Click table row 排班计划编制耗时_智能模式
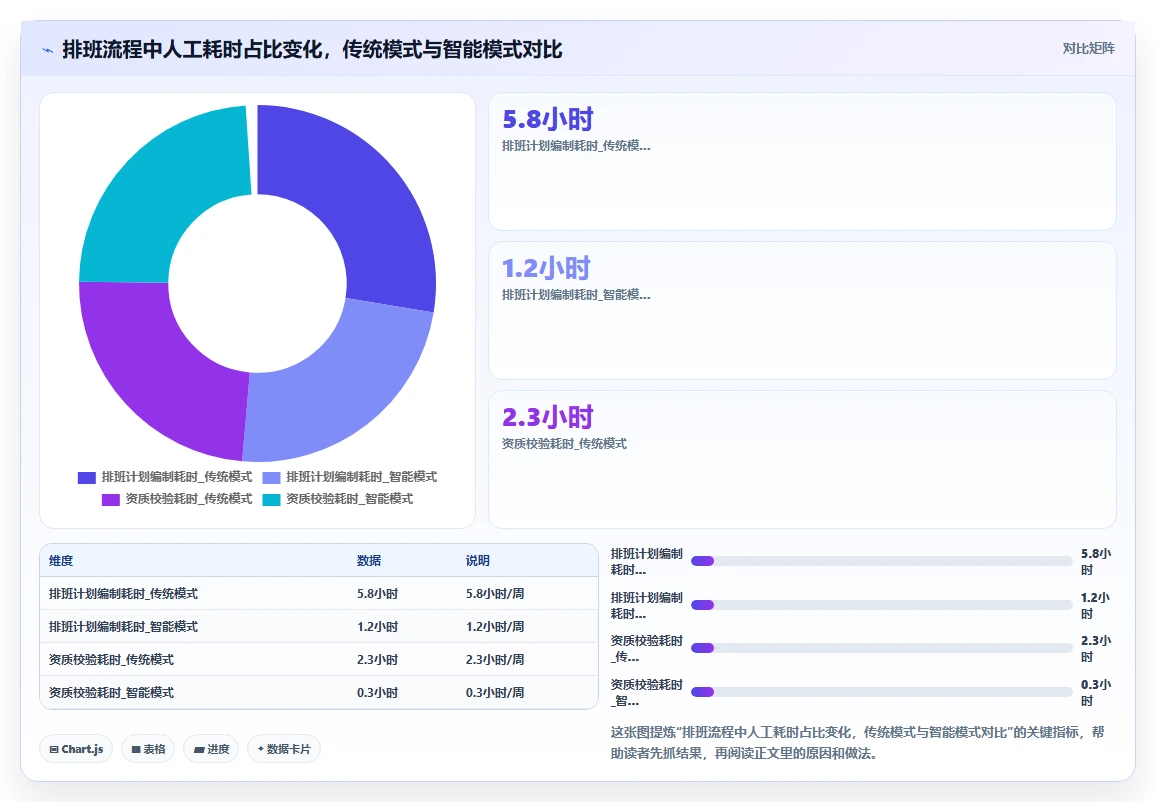 318,627
